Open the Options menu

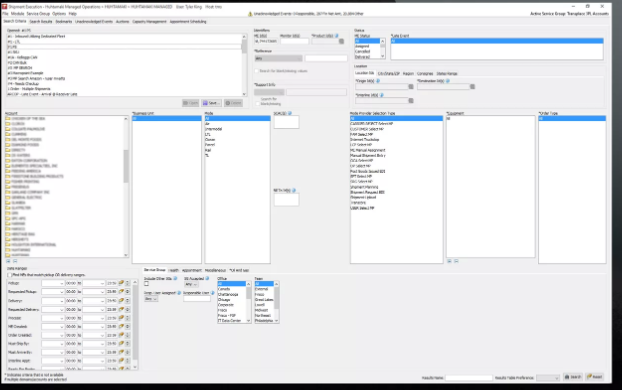coord(59,14)
